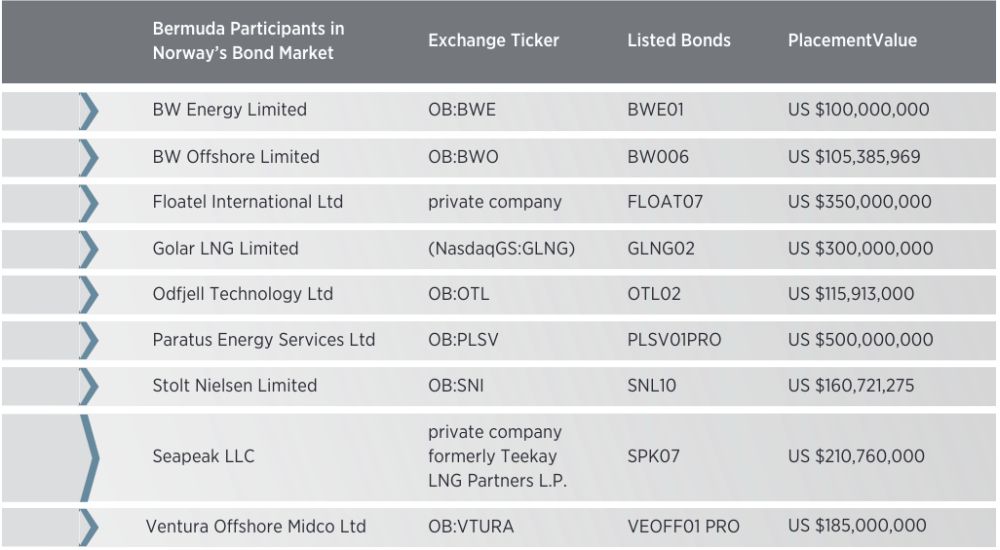
Task: Click the Listed Bonds column header
Action: 678,41
